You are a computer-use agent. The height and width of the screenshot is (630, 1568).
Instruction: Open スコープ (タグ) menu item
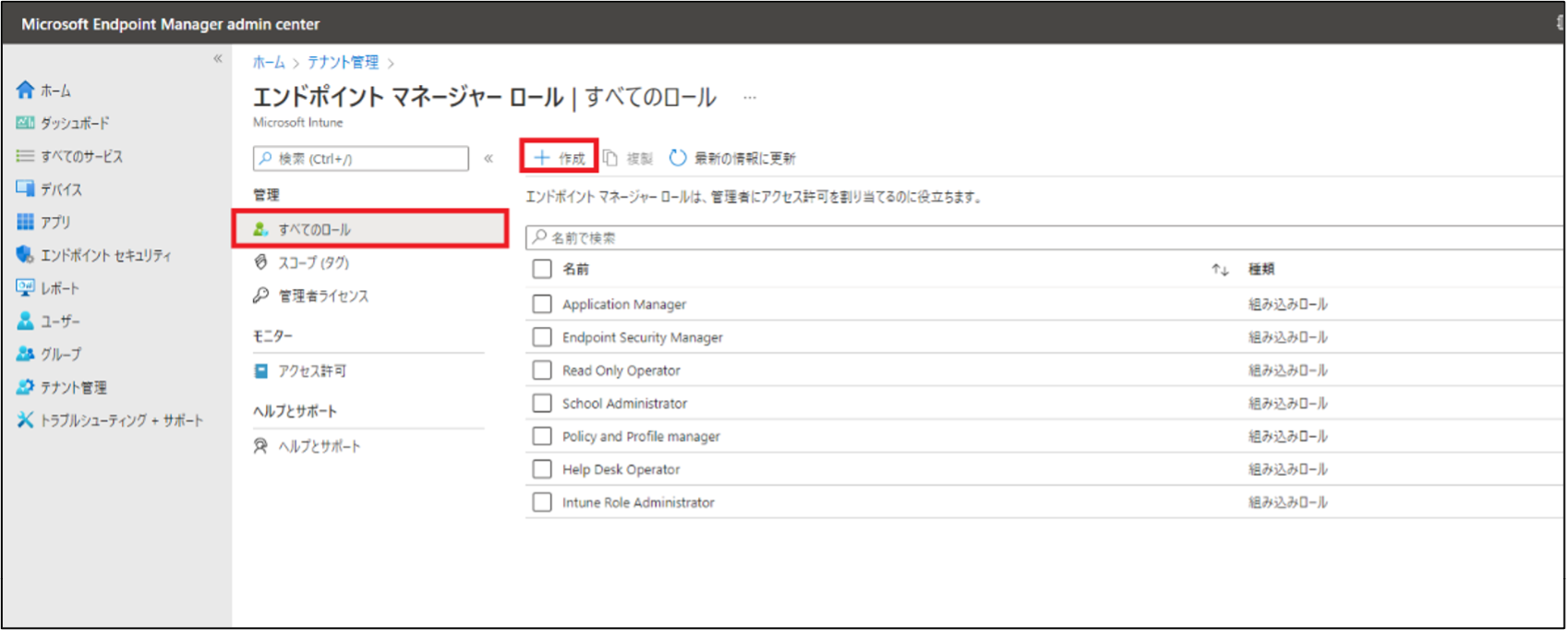[314, 262]
